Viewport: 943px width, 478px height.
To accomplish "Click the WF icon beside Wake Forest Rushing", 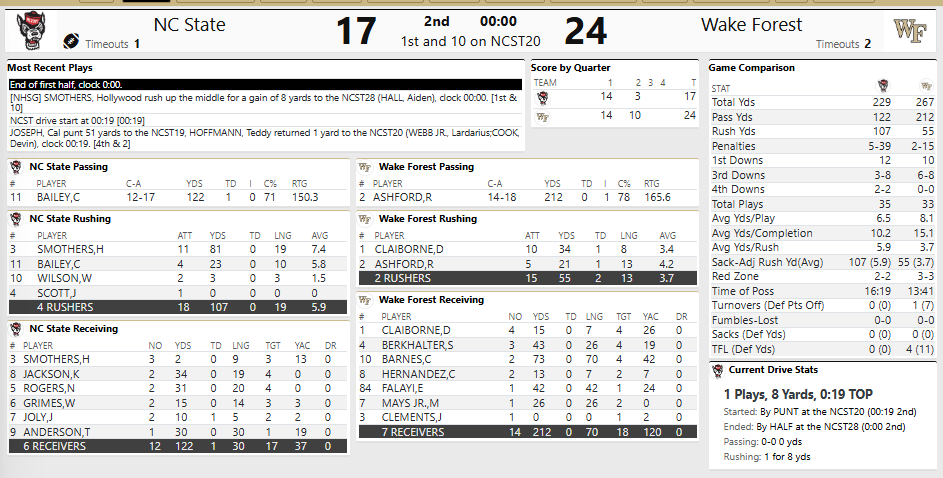I will pyautogui.click(x=364, y=219).
